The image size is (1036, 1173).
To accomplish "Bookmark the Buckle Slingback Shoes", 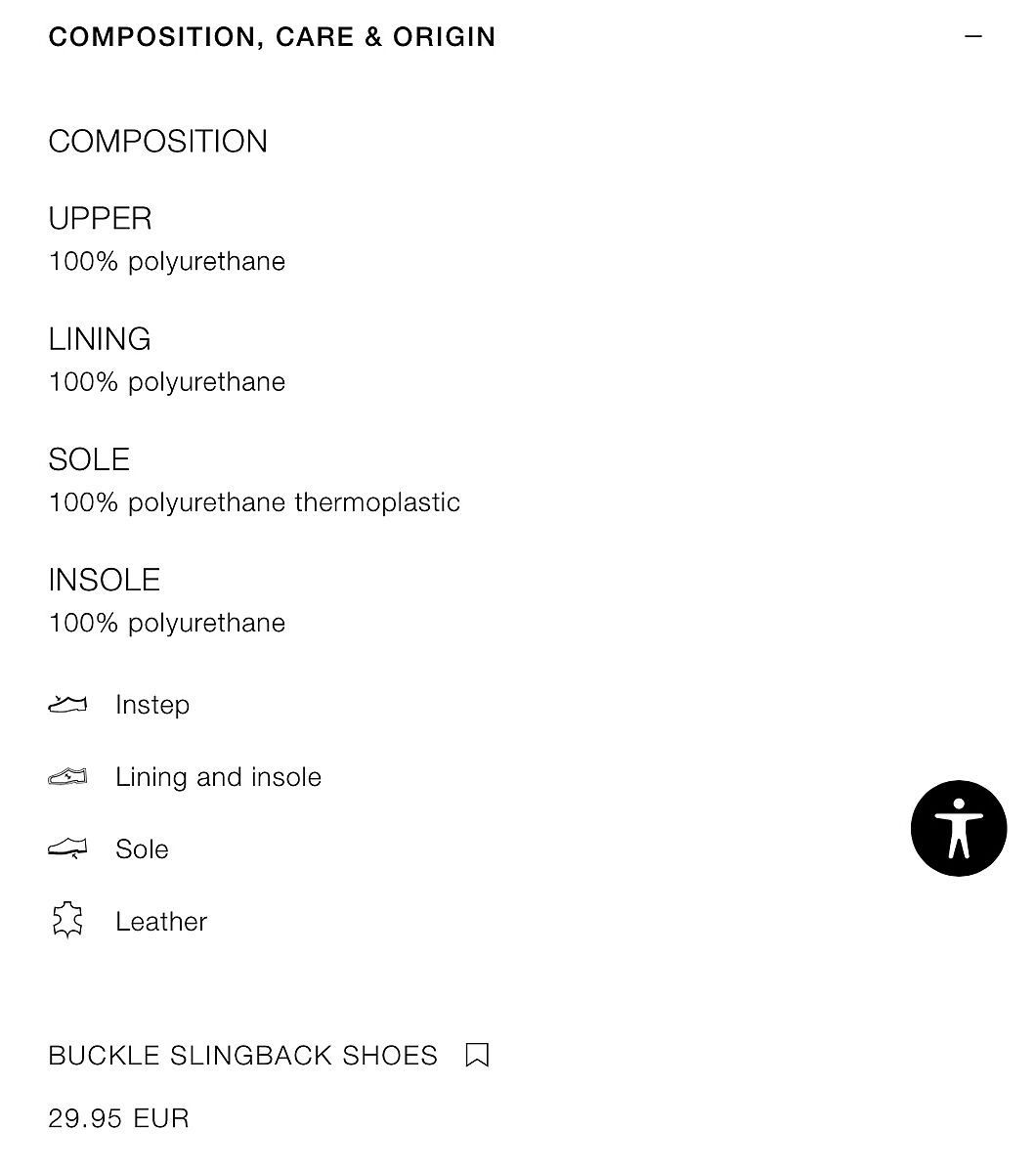I will (x=477, y=1055).
